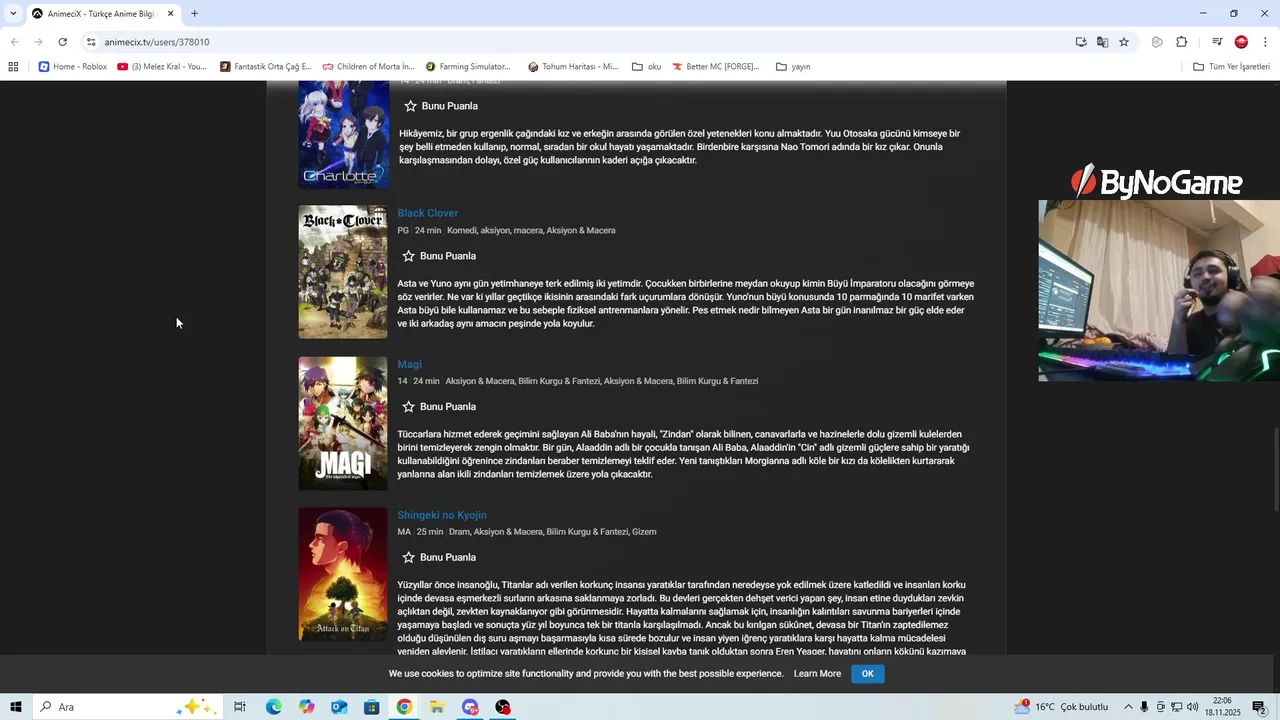
Task: Open the Chrome three-dot menu
Action: pyautogui.click(x=1265, y=42)
